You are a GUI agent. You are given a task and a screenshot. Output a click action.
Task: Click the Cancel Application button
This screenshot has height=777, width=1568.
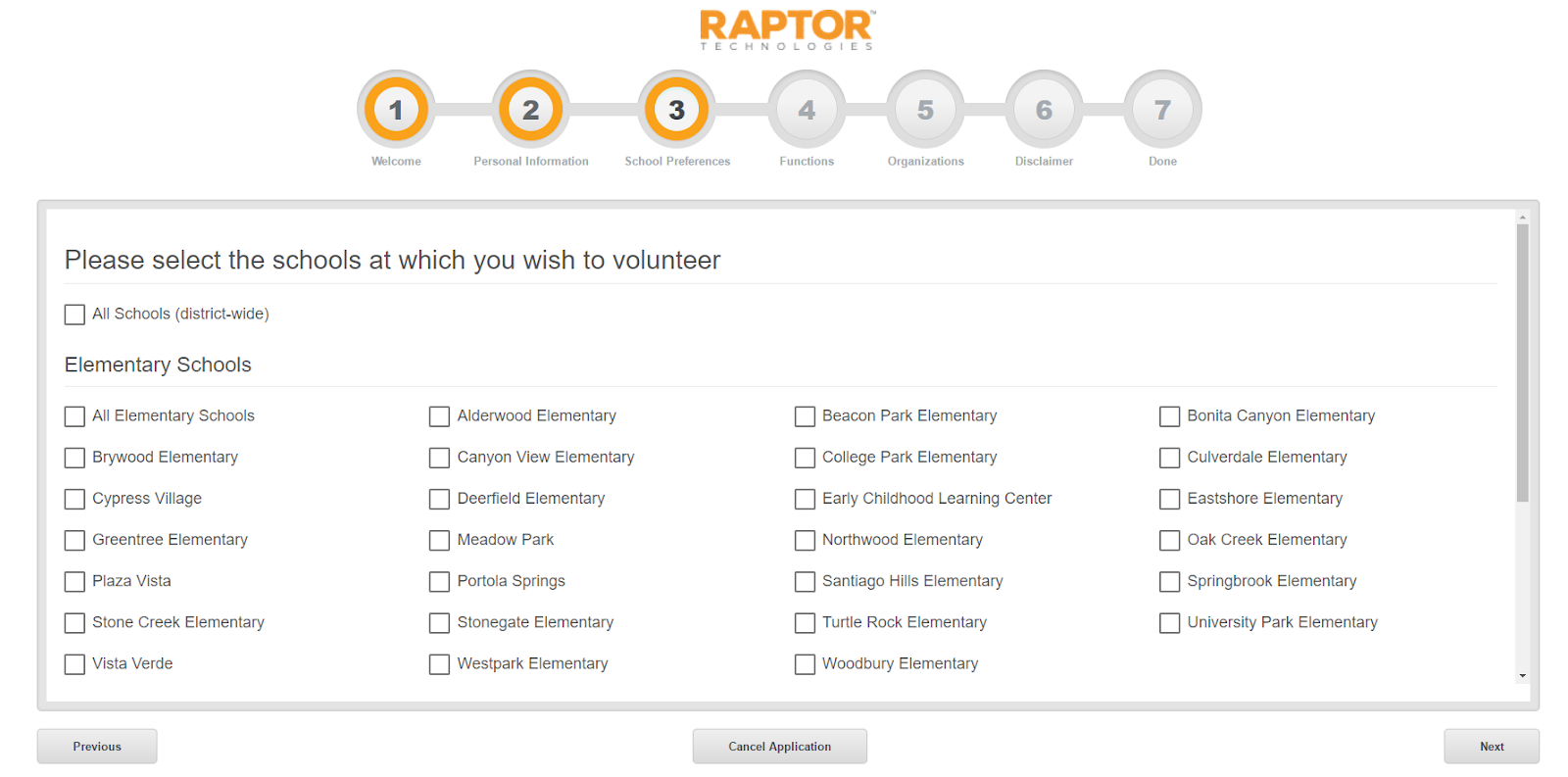point(780,747)
